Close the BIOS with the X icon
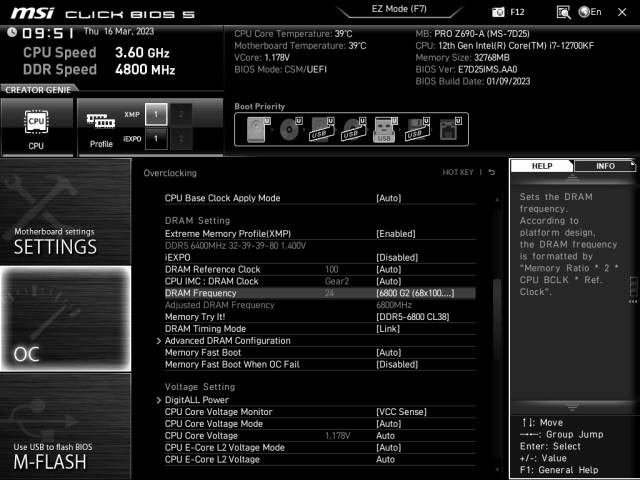Viewport: 640px width, 480px height. click(x=622, y=12)
